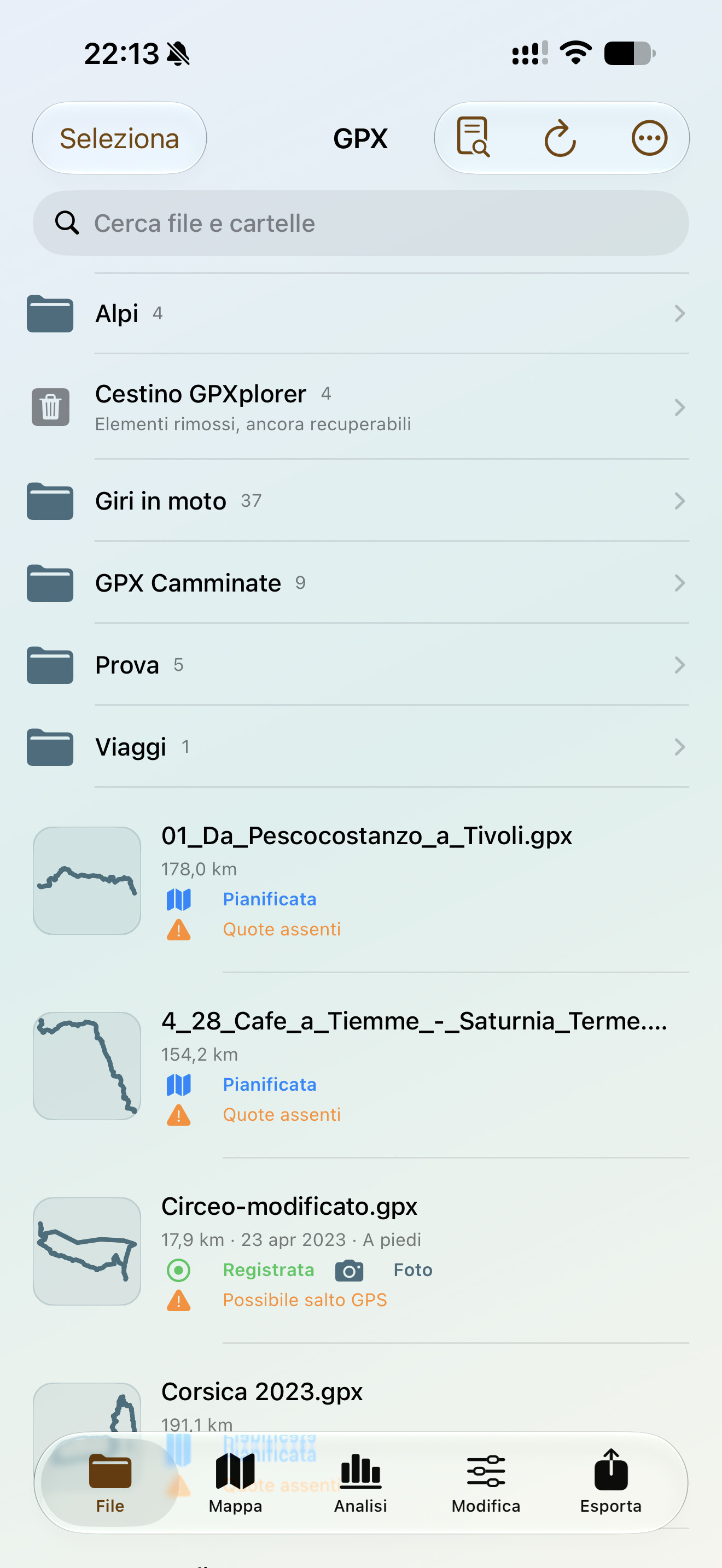This screenshot has width=722, height=1568.
Task: Tap the Prova folder icon
Action: pos(50,665)
